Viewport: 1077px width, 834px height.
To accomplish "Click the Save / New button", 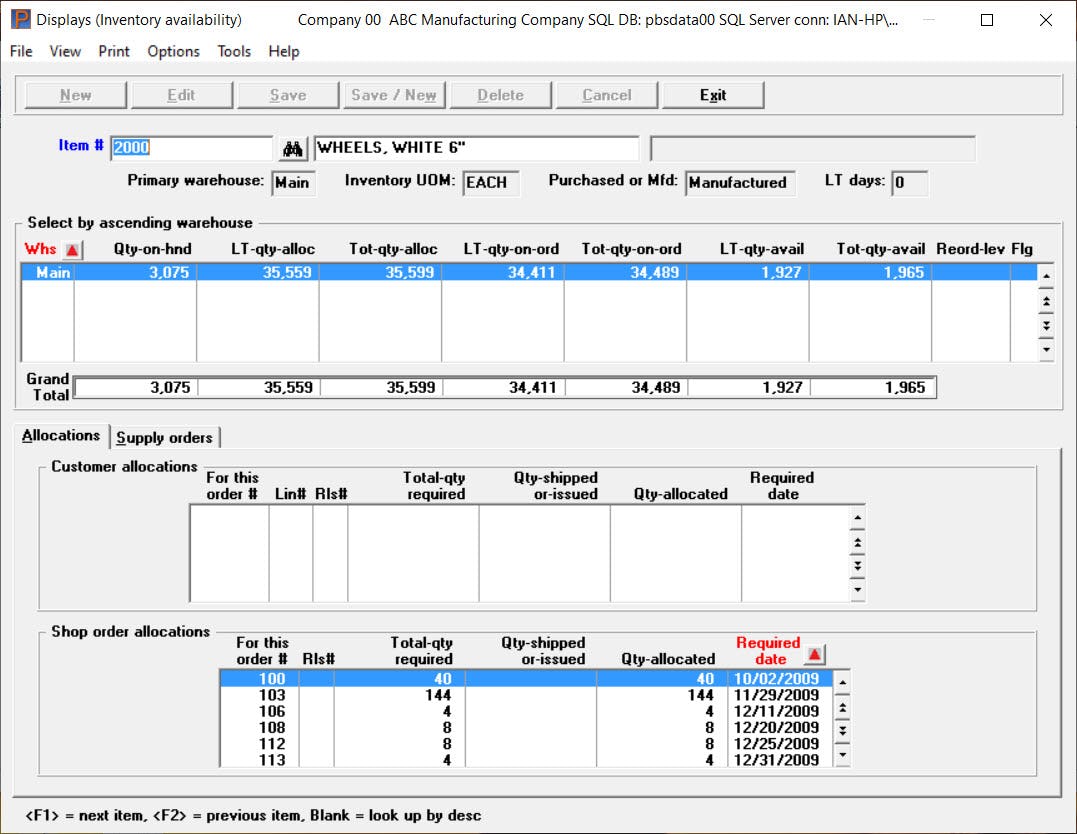I will point(394,94).
